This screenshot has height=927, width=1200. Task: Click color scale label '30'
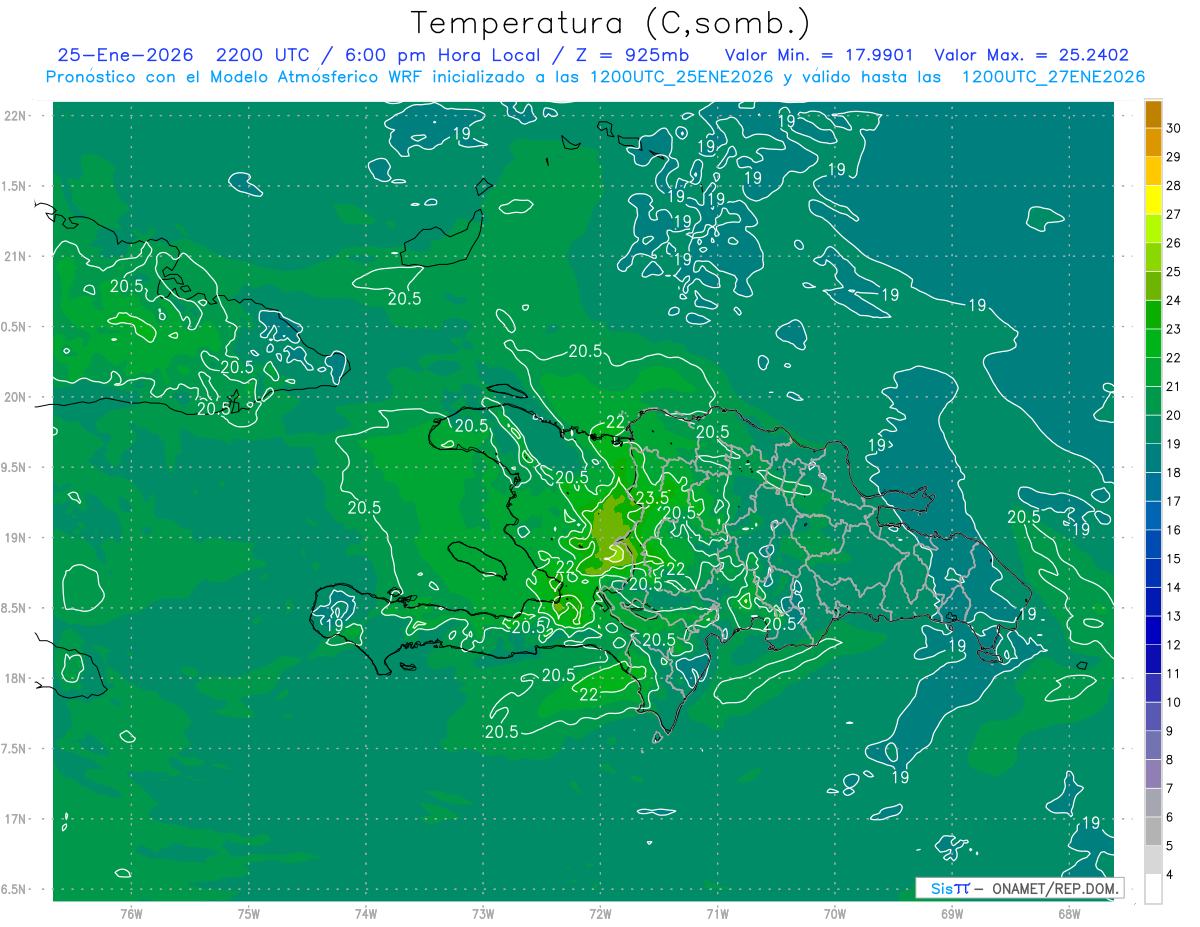(x=1173, y=128)
